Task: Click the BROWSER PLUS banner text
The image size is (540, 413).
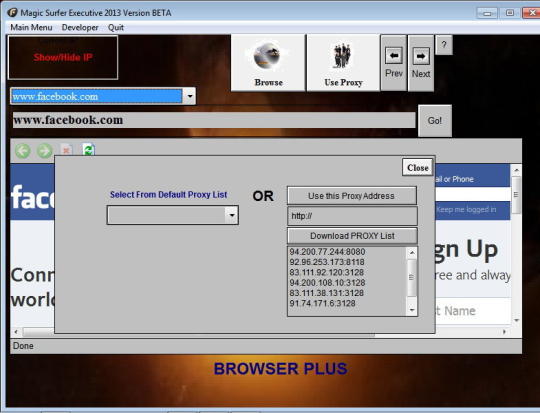Action: click(x=280, y=369)
